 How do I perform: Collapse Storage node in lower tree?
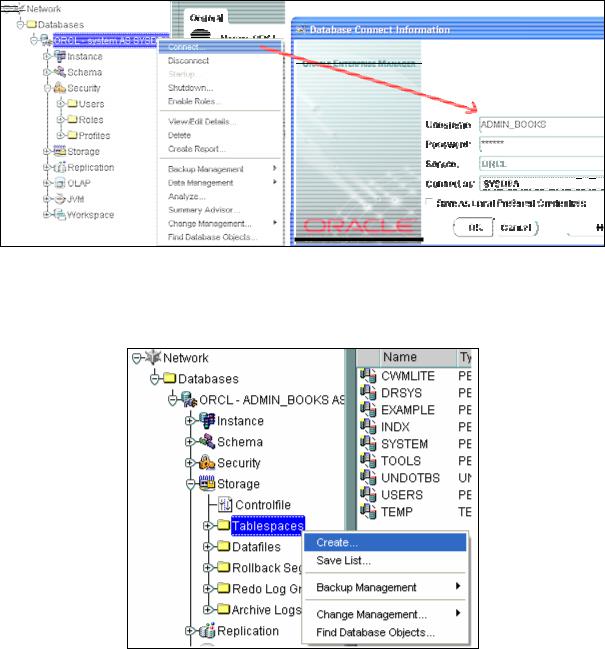click(x=190, y=484)
